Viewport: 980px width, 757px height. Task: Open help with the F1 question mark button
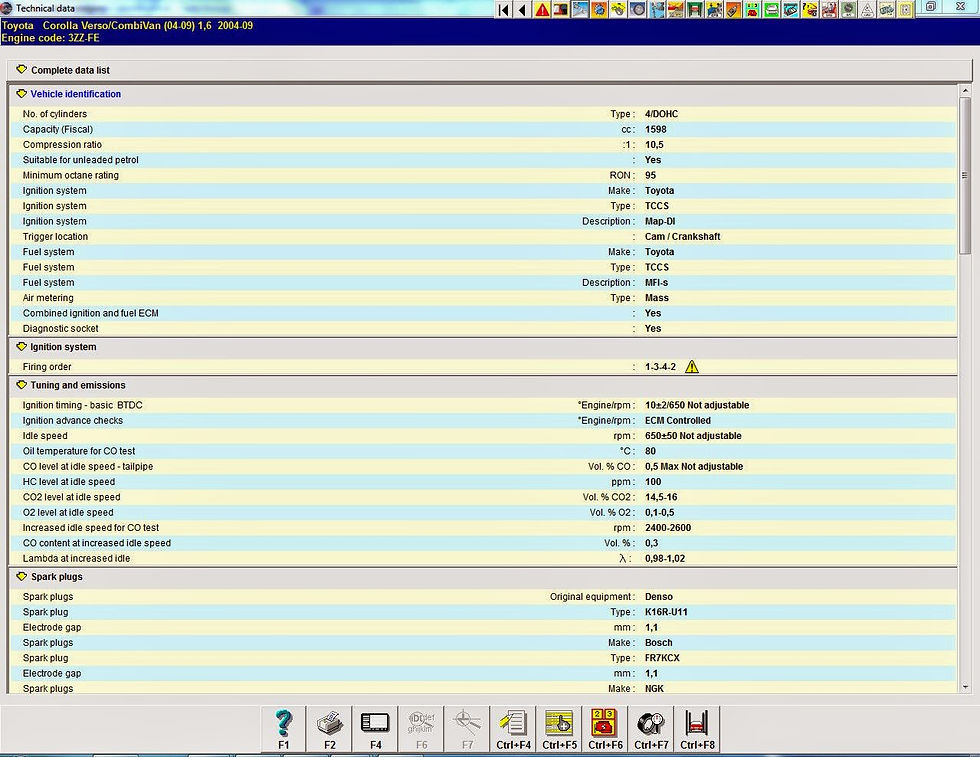283,729
